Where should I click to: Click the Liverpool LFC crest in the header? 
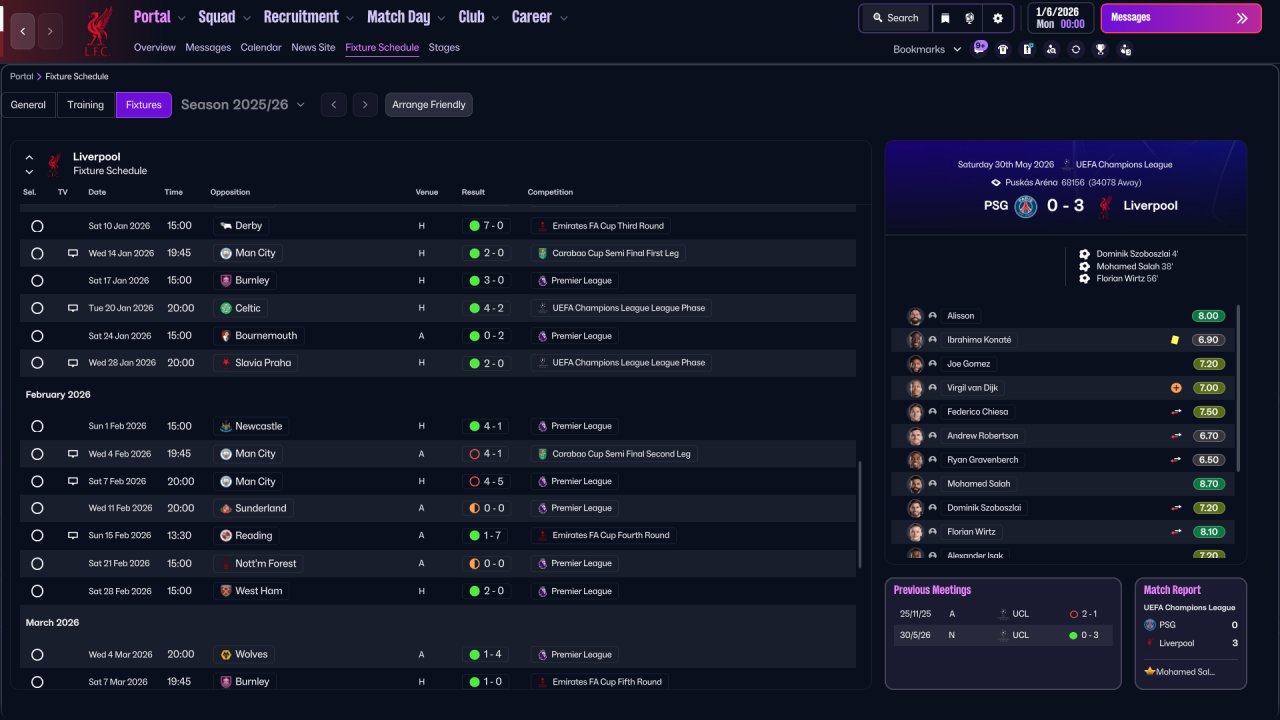98,31
